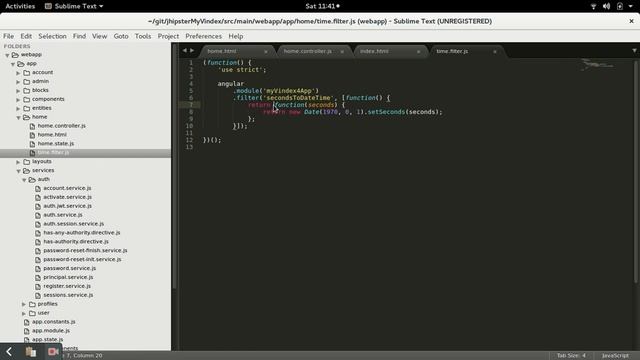
Task: Expand the user folder
Action: tap(24, 313)
